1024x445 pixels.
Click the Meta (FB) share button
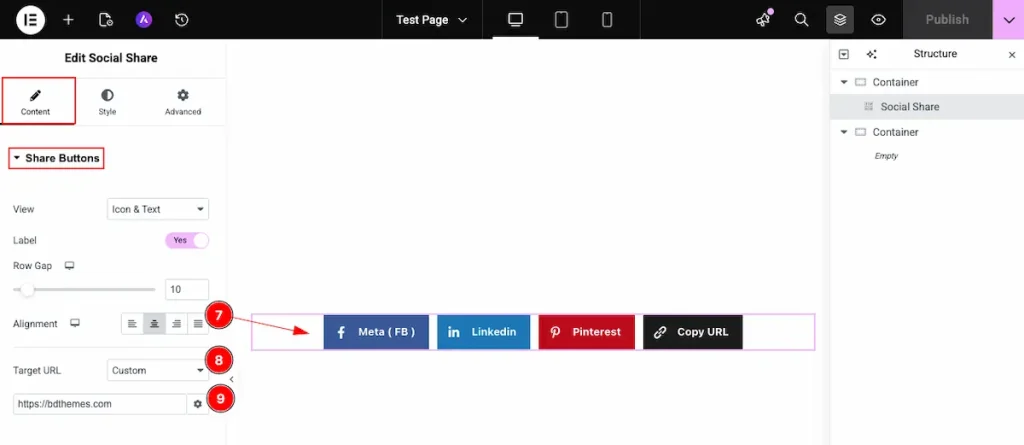(x=376, y=332)
